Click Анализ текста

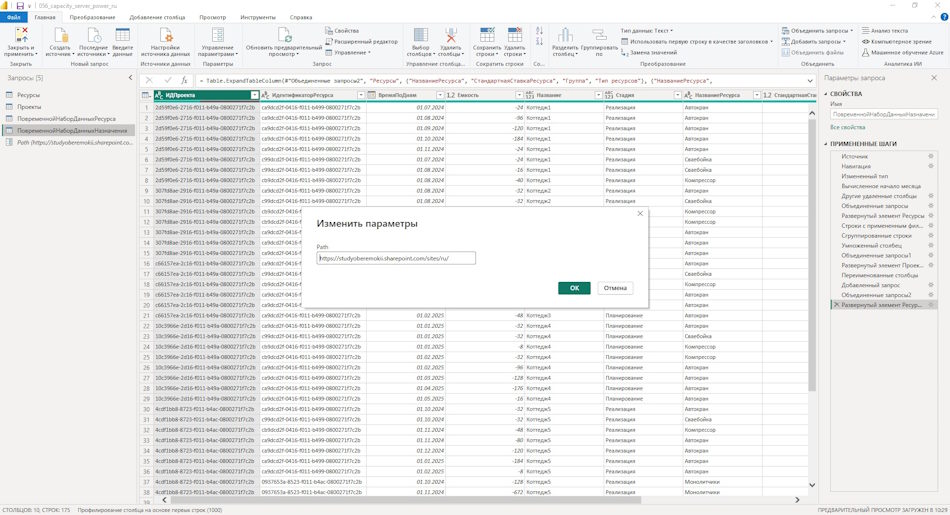885,30
